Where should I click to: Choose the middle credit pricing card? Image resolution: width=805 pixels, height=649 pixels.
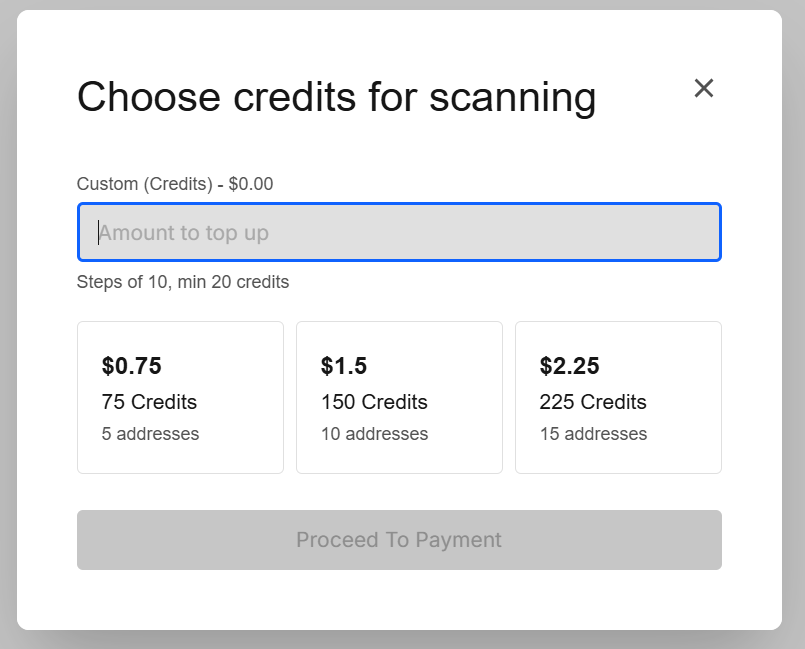(399, 396)
